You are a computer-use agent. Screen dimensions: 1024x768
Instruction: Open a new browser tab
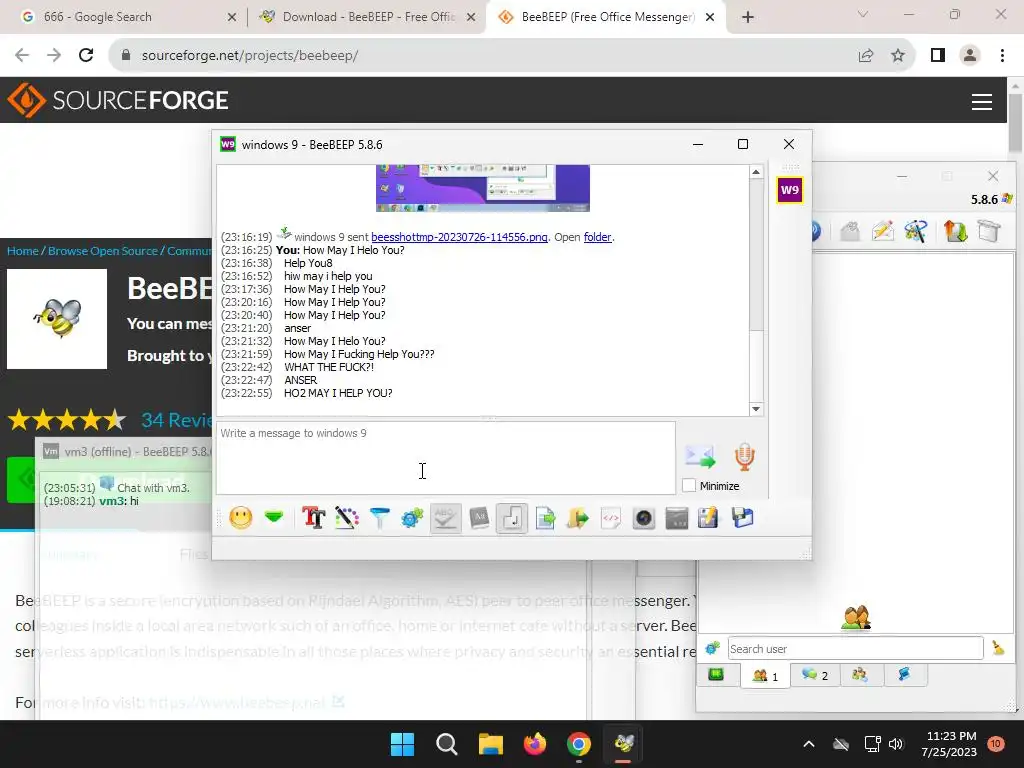click(748, 18)
